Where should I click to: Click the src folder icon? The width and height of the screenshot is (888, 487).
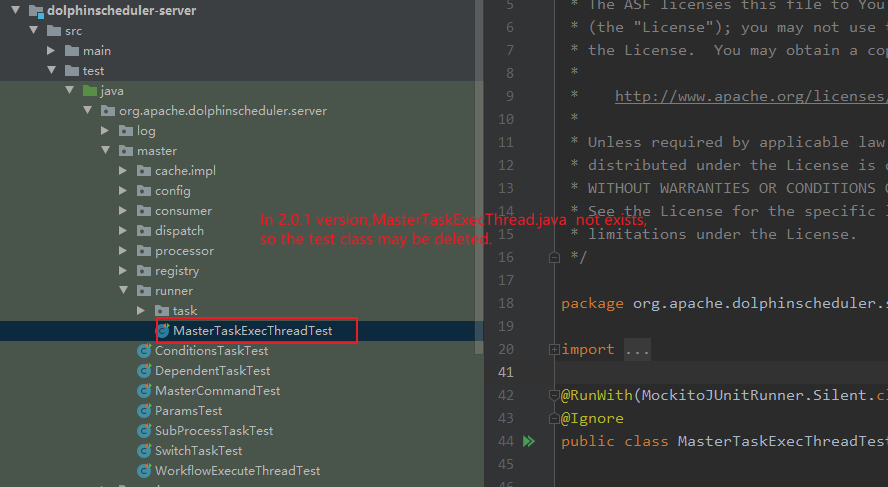tap(54, 31)
